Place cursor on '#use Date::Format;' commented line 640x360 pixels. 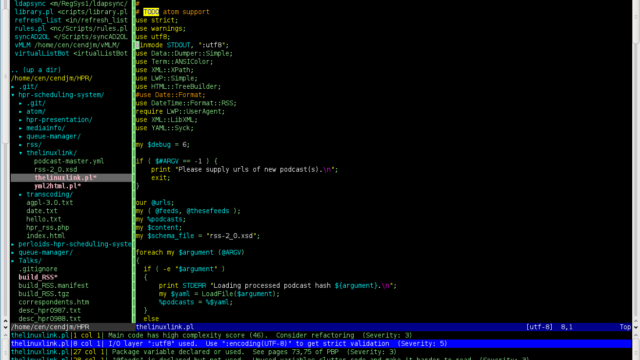[171, 95]
